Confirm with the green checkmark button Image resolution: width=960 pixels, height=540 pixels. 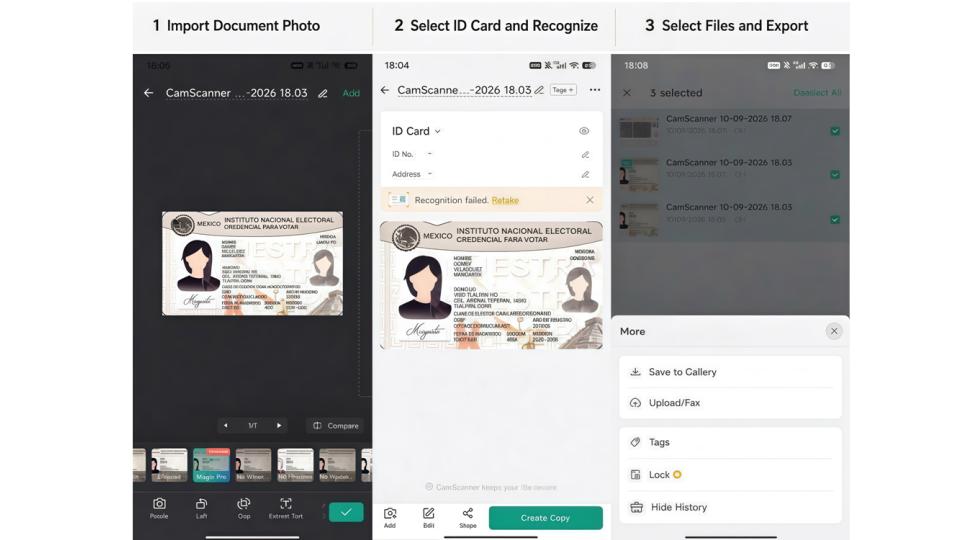tap(346, 512)
